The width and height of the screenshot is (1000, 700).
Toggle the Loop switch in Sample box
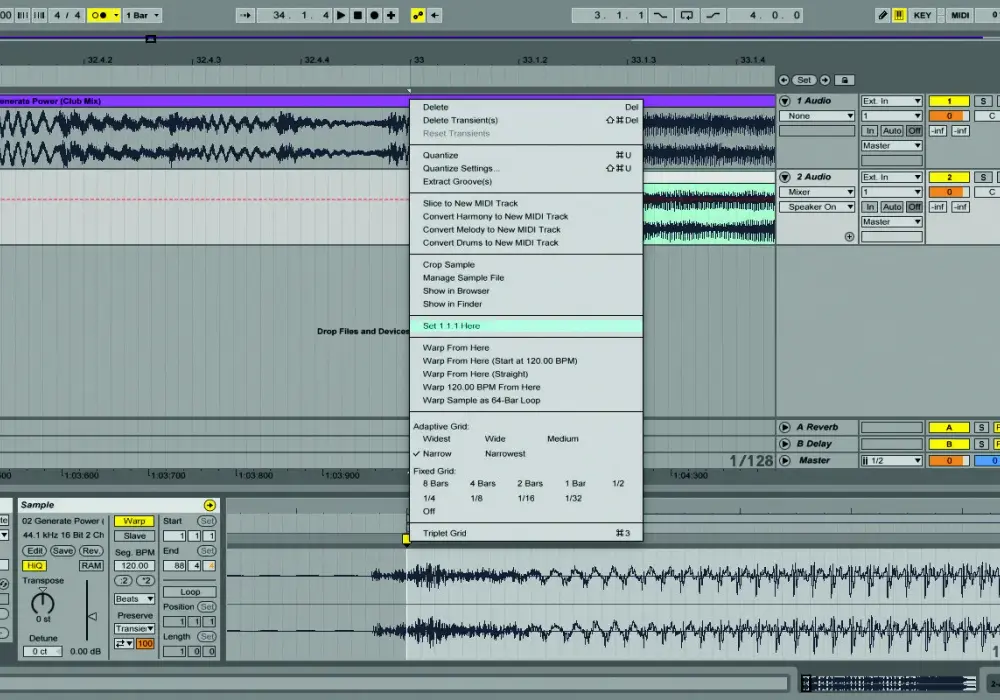point(189,592)
